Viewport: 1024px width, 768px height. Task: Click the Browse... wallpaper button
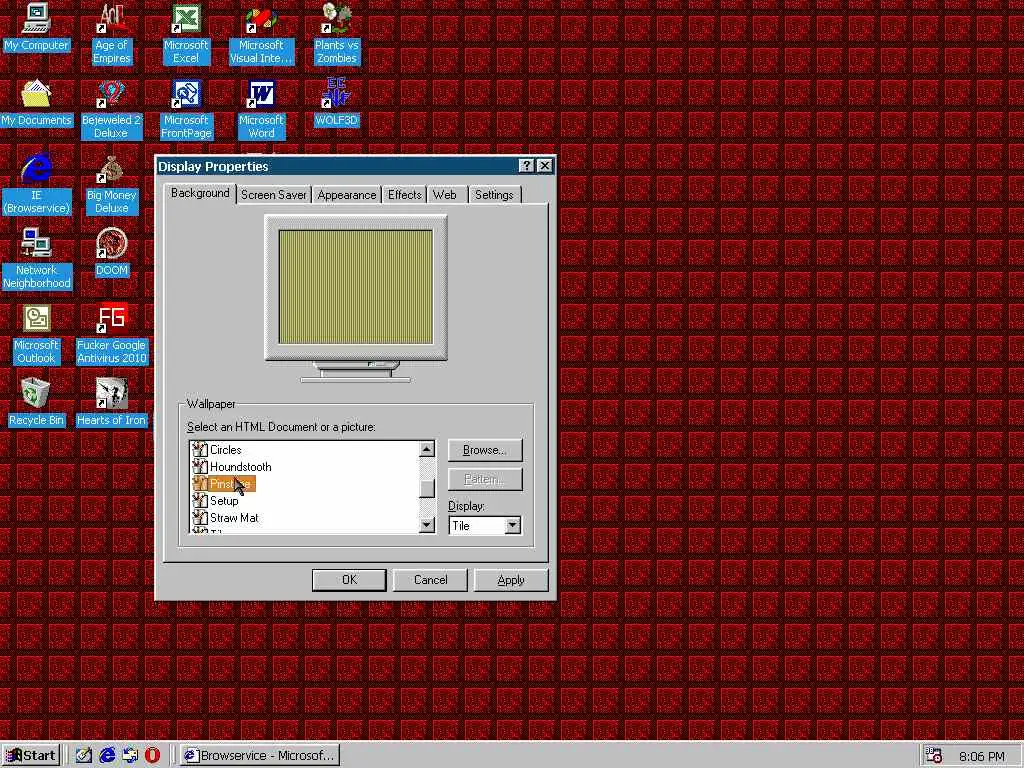click(485, 450)
